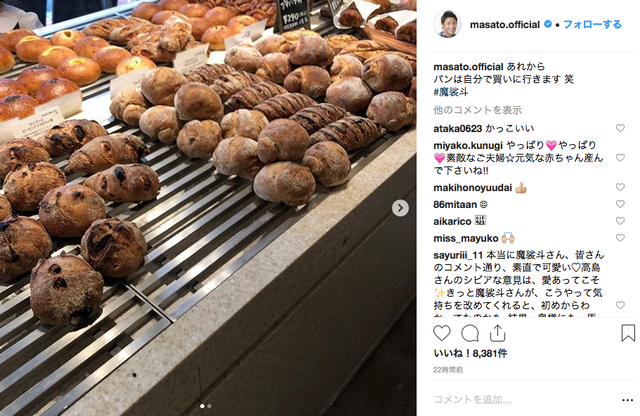Like miyako.kunugi's comment
The image size is (640, 416).
[620, 158]
